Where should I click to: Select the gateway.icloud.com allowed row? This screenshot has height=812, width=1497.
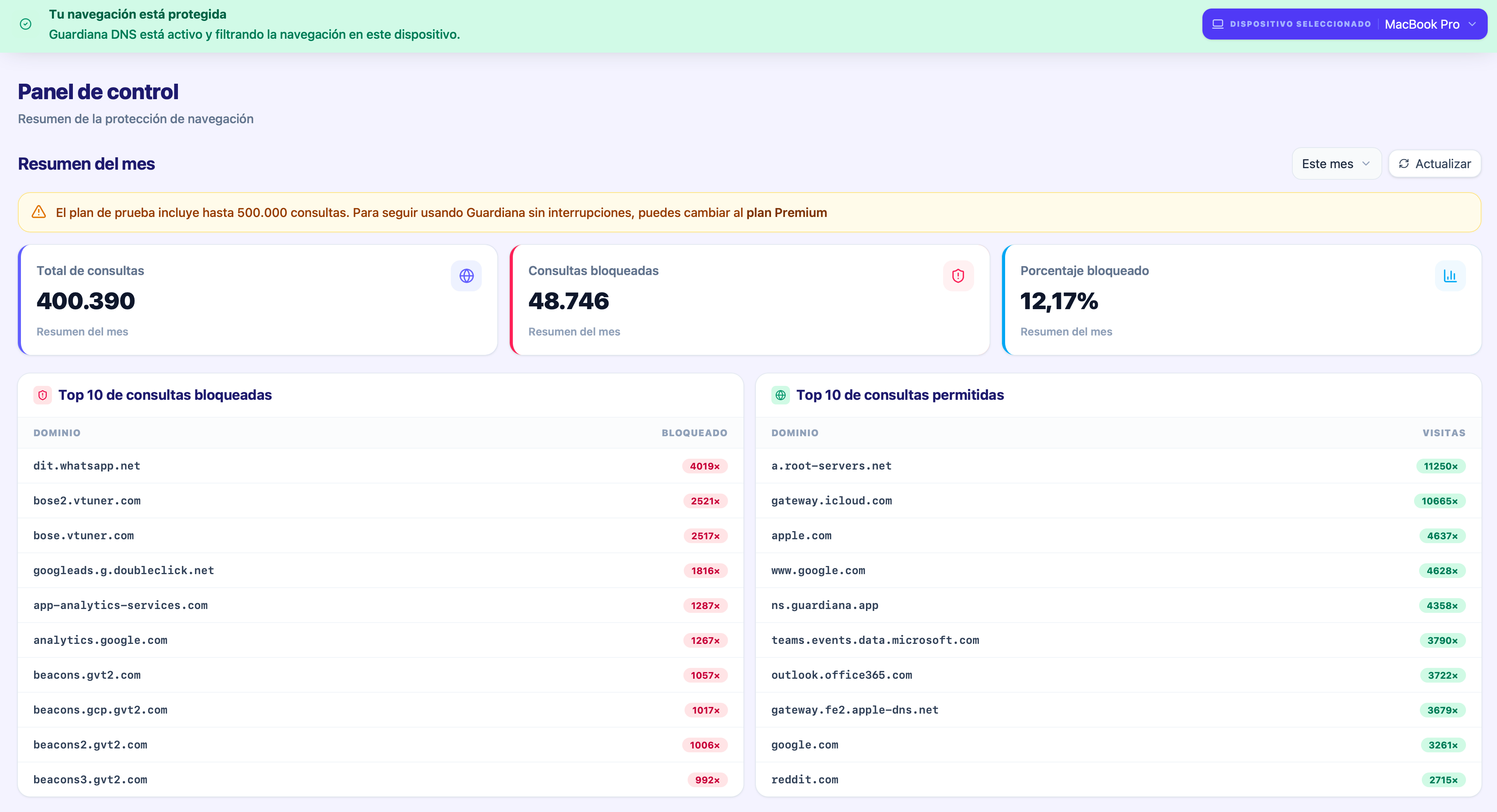click(x=1118, y=501)
